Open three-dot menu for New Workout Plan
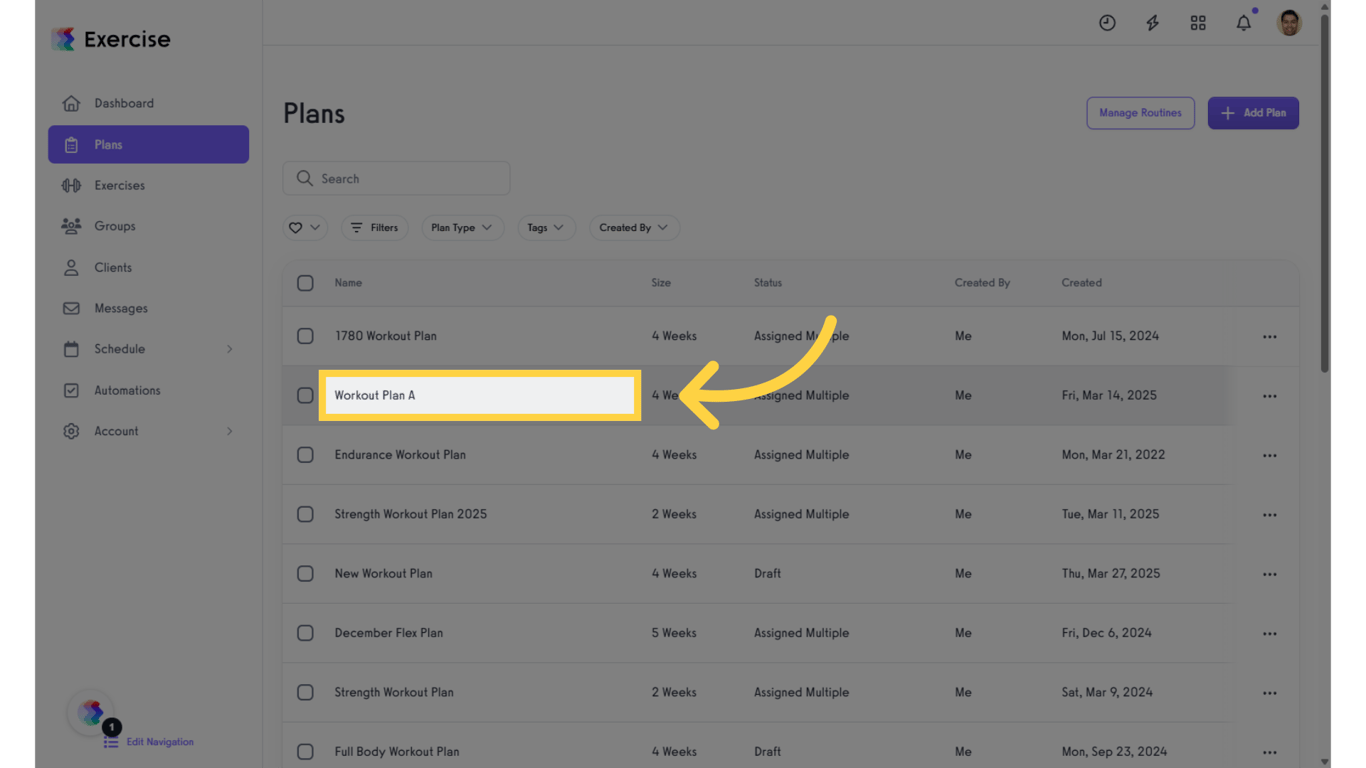Viewport: 1366px width, 768px height. coord(1269,574)
